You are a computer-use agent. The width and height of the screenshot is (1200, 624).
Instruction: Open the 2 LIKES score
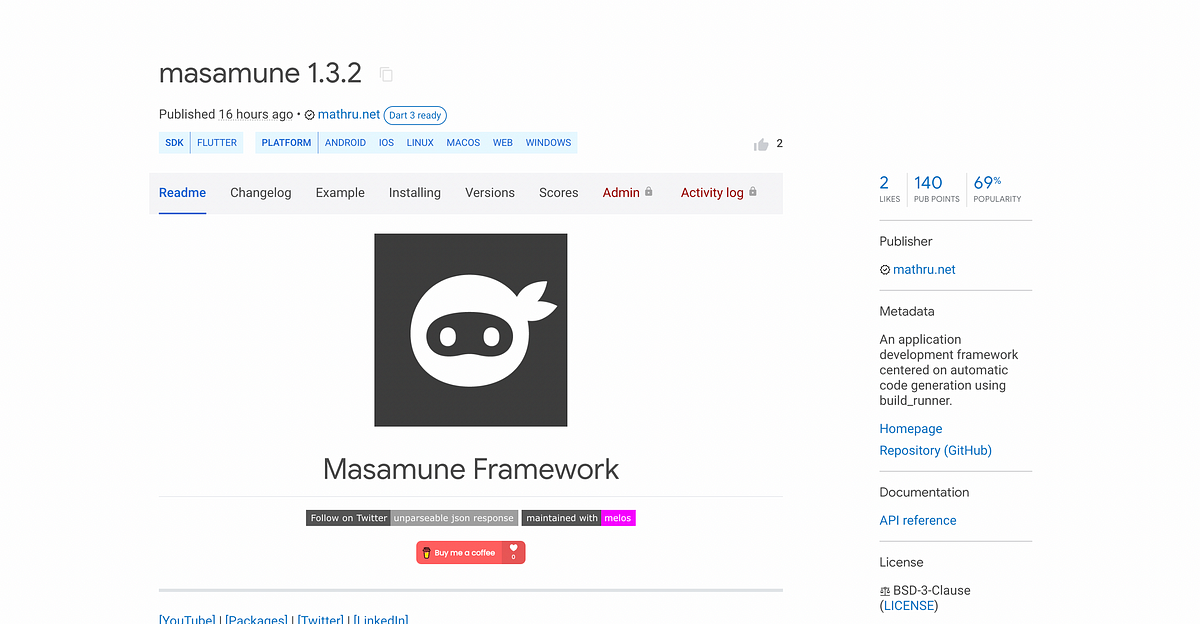point(889,188)
